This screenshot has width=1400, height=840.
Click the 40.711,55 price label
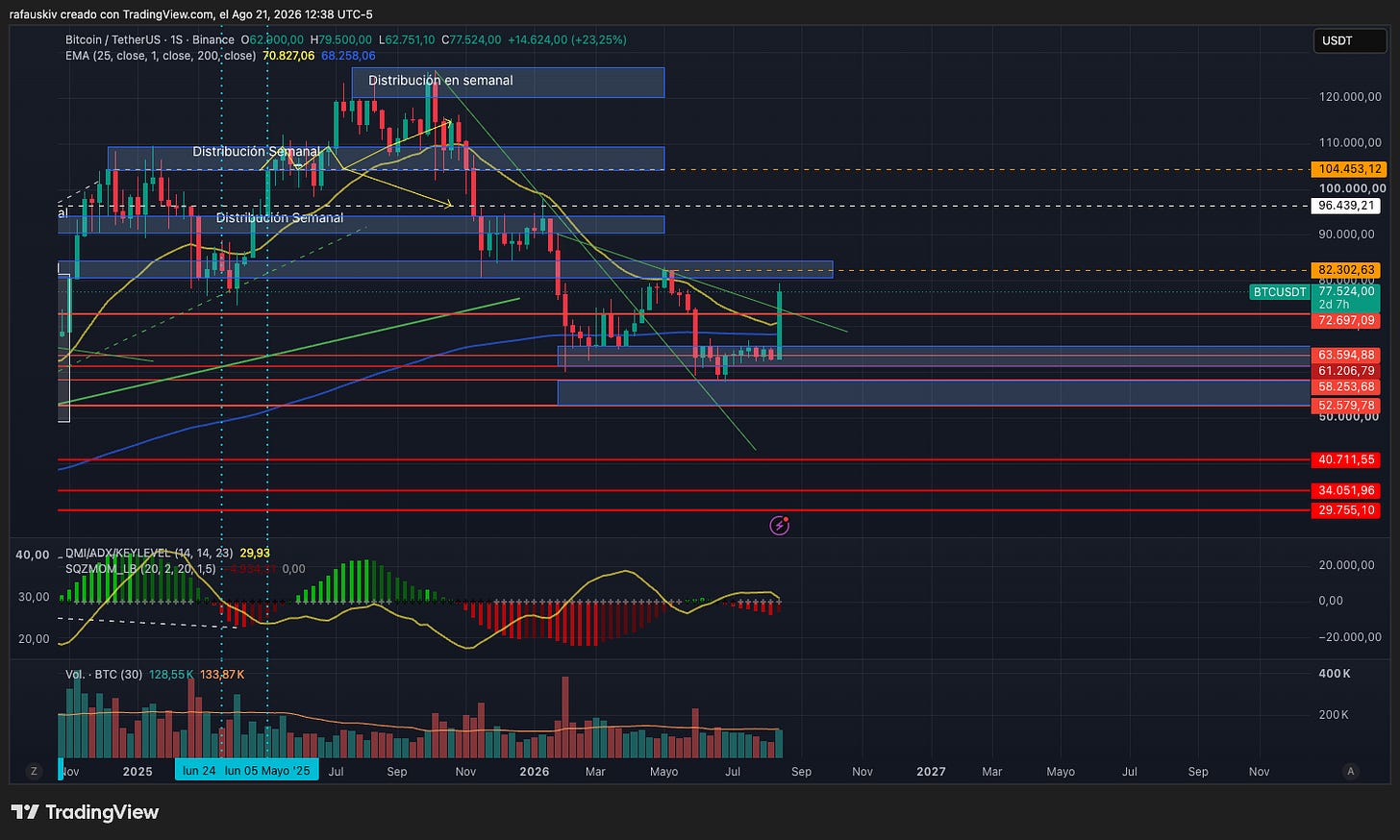click(x=1346, y=460)
